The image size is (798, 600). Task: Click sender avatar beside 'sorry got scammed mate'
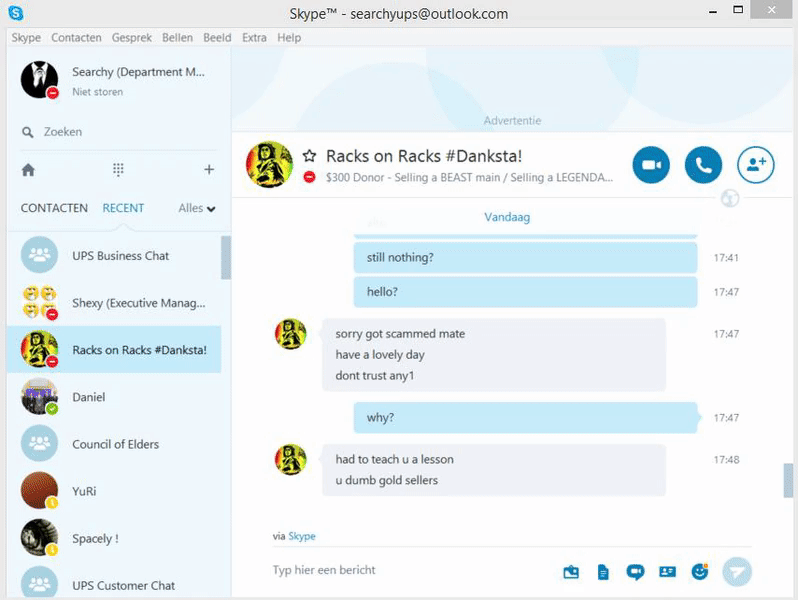(291, 334)
